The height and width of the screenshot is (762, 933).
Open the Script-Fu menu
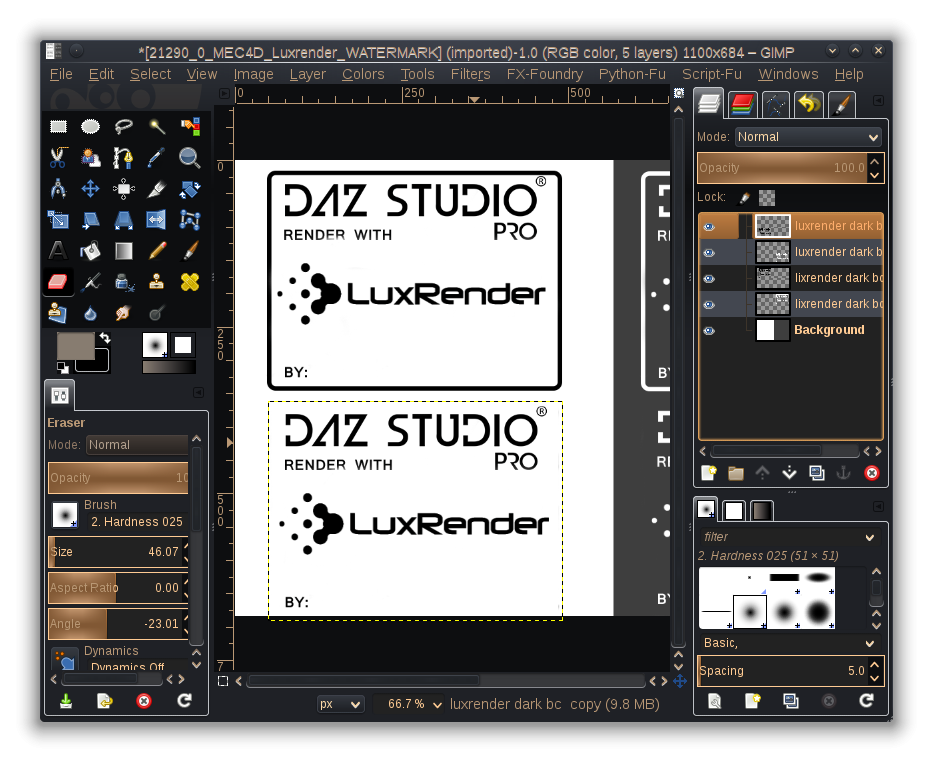point(712,74)
